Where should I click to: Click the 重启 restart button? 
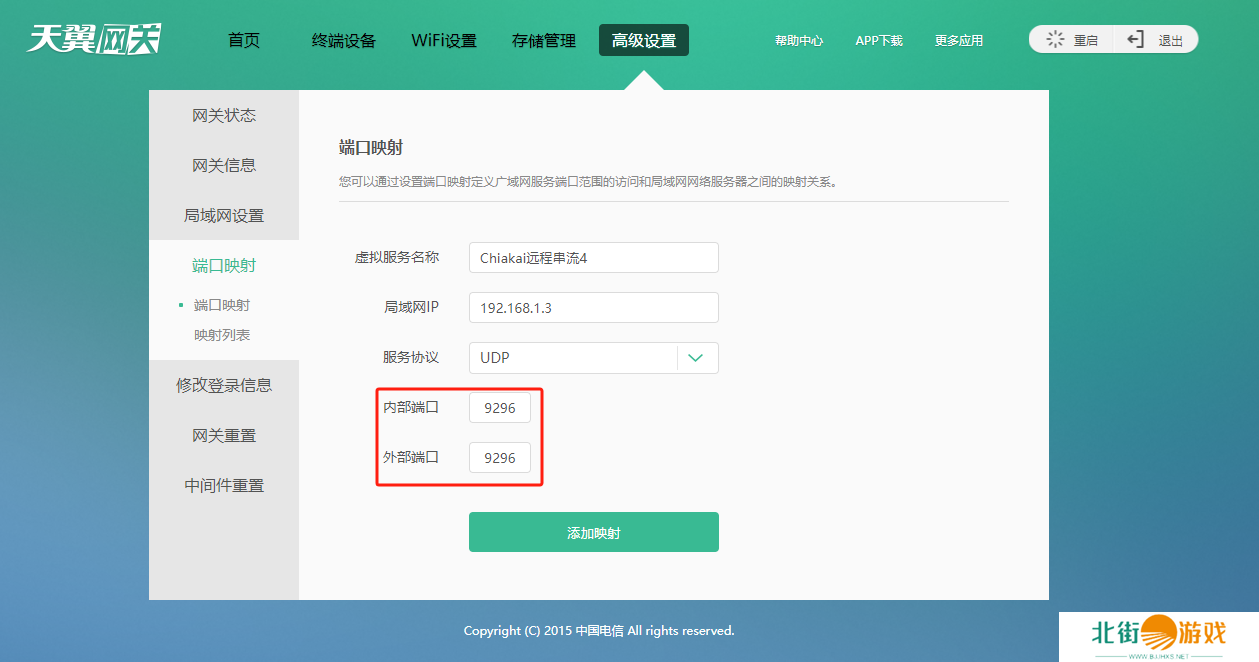[1072, 40]
